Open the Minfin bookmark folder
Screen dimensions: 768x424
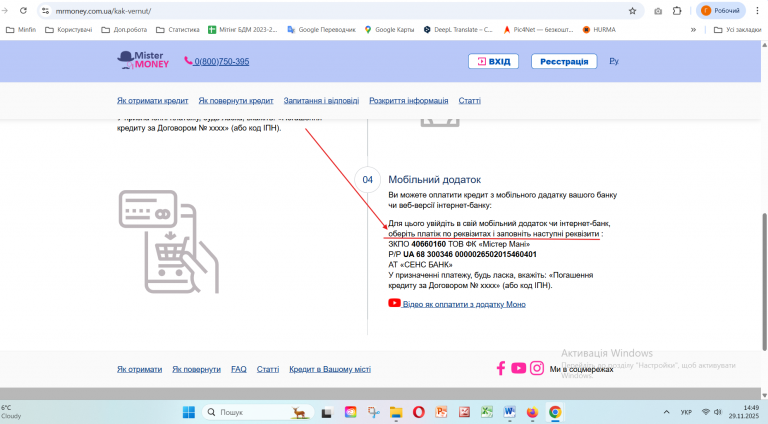coord(21,30)
